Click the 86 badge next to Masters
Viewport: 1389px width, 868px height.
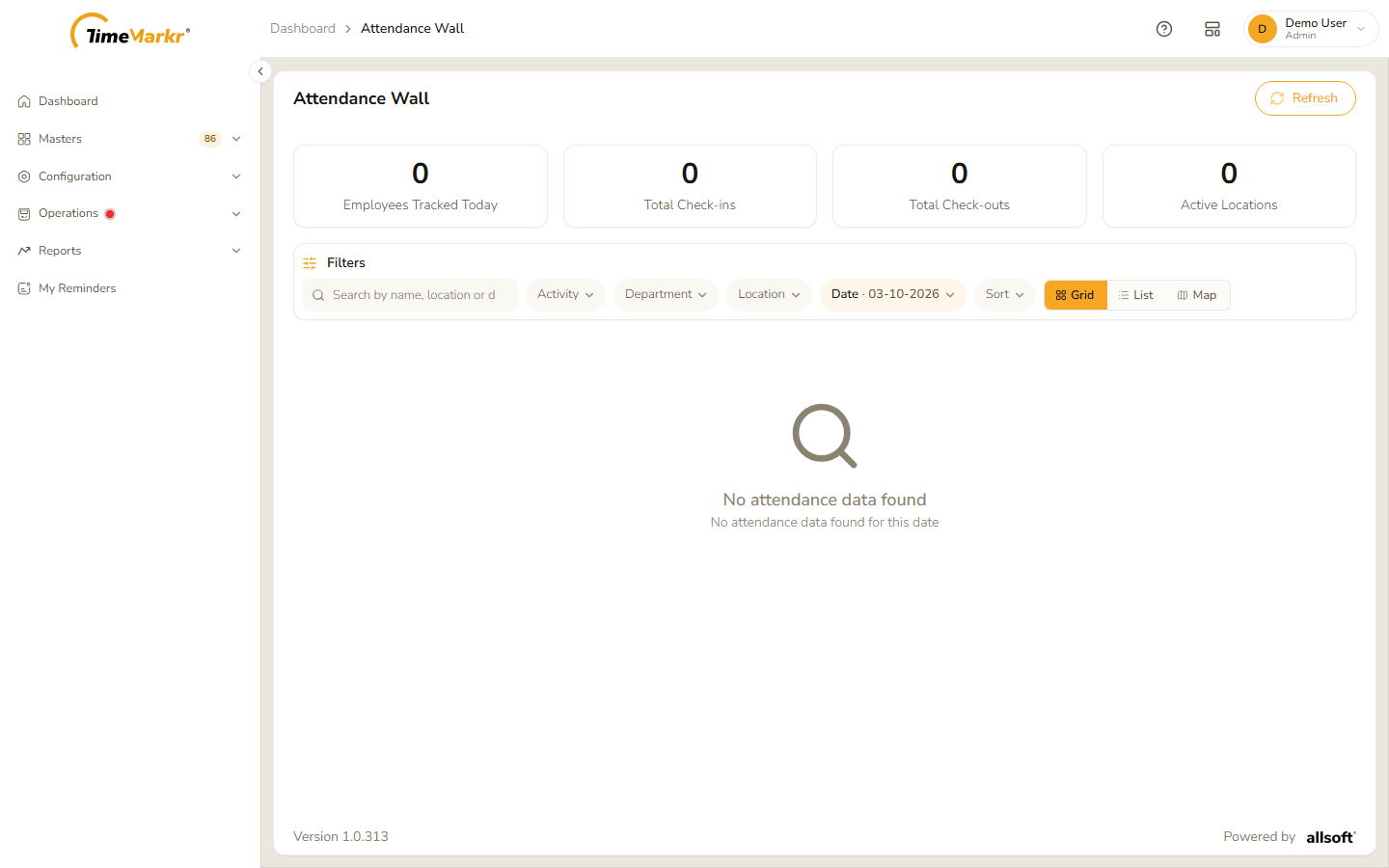click(x=210, y=139)
